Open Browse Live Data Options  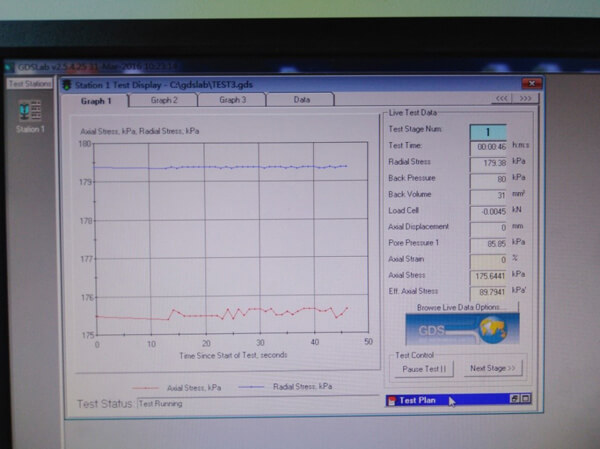461,306
